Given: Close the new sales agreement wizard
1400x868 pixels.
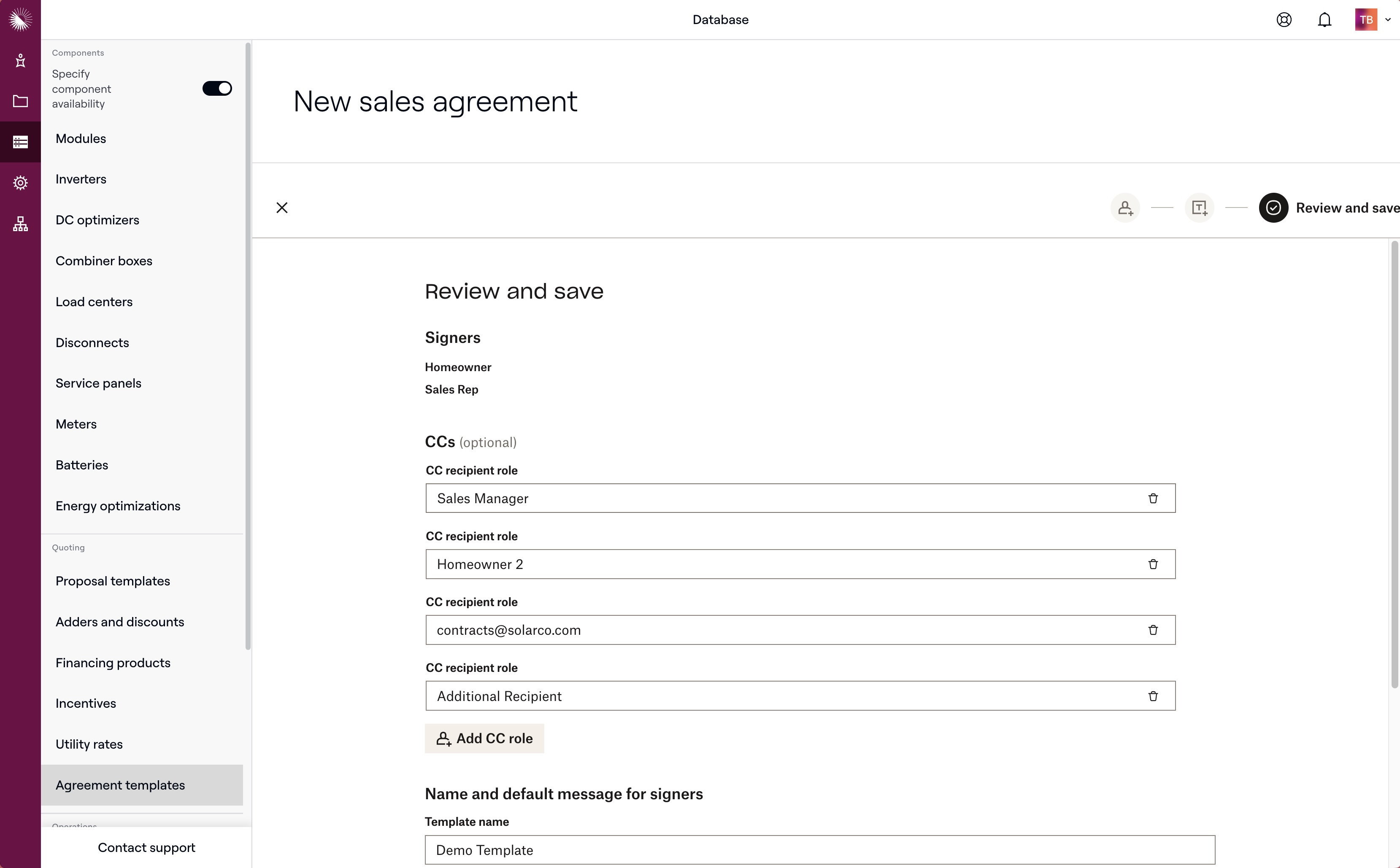Looking at the screenshot, I should tap(282, 208).
